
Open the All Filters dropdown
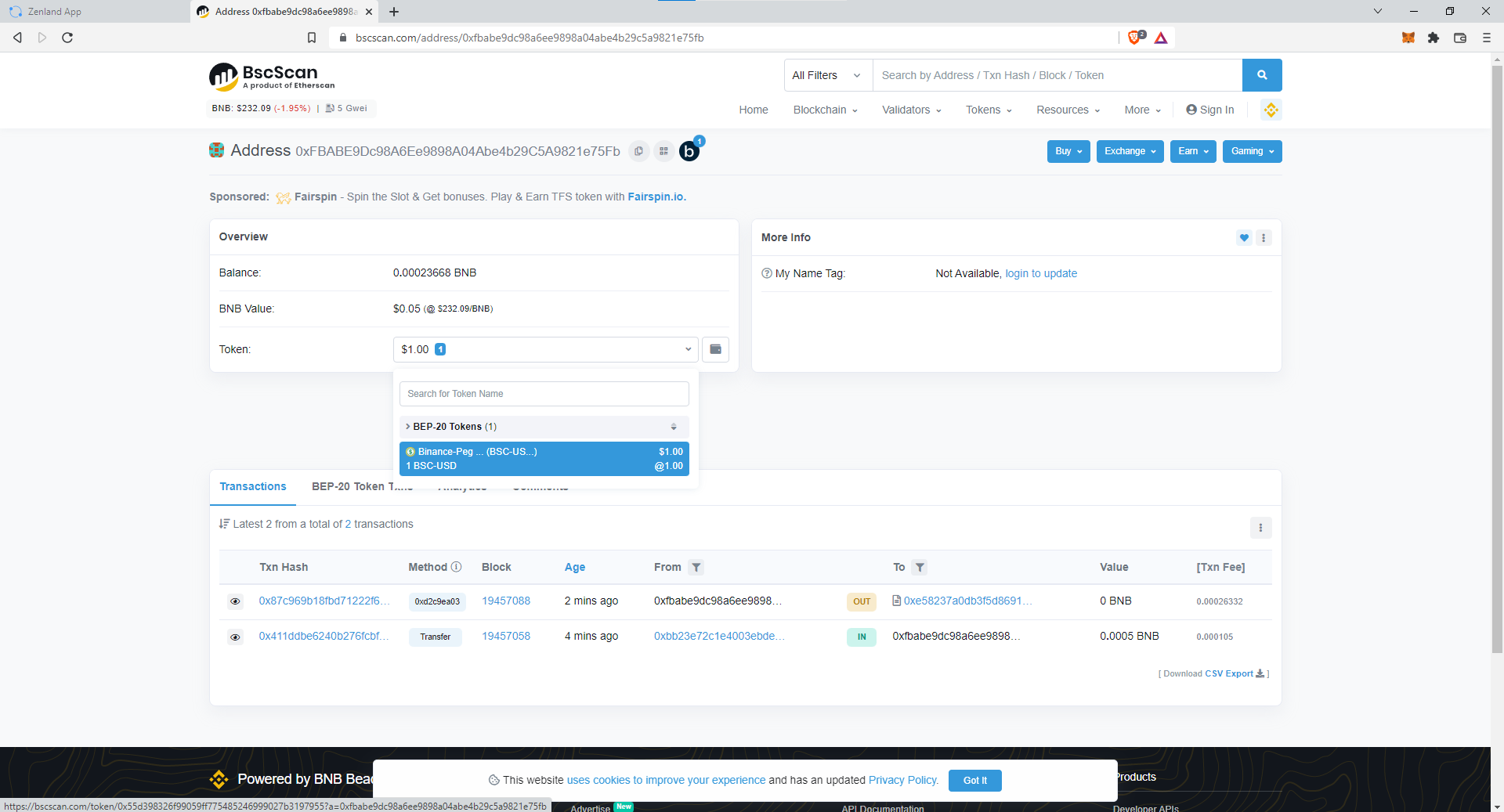[x=828, y=75]
